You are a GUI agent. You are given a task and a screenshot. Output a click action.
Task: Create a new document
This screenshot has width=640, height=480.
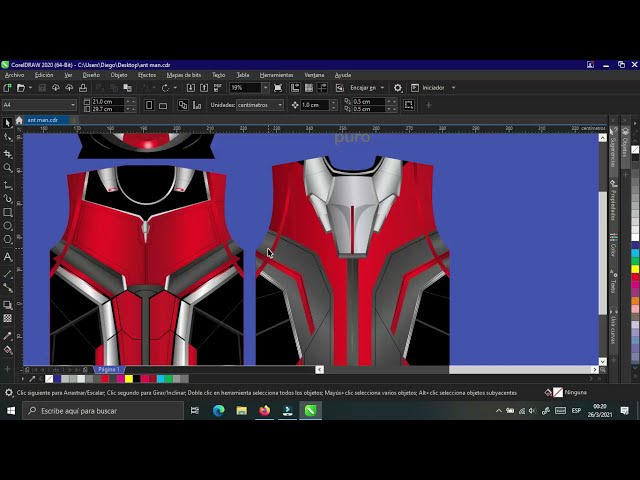pyautogui.click(x=7, y=88)
